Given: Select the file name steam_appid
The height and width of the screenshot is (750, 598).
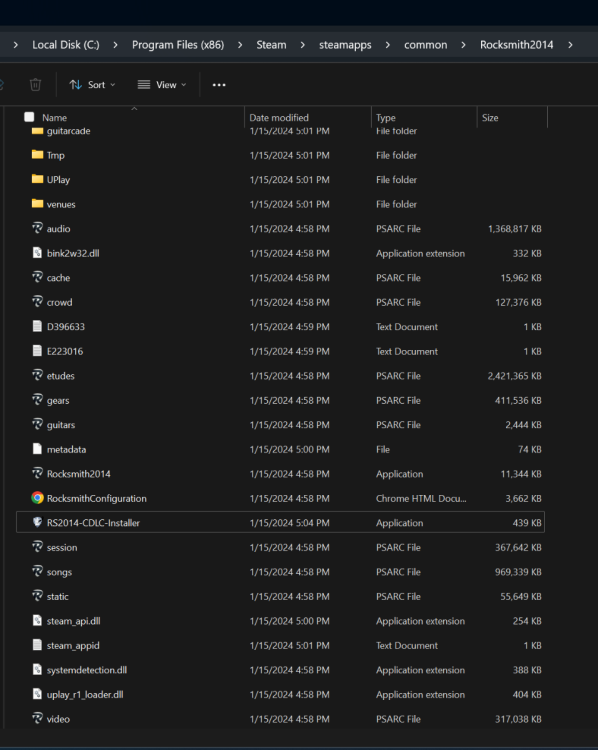Looking at the screenshot, I should click(x=73, y=646).
